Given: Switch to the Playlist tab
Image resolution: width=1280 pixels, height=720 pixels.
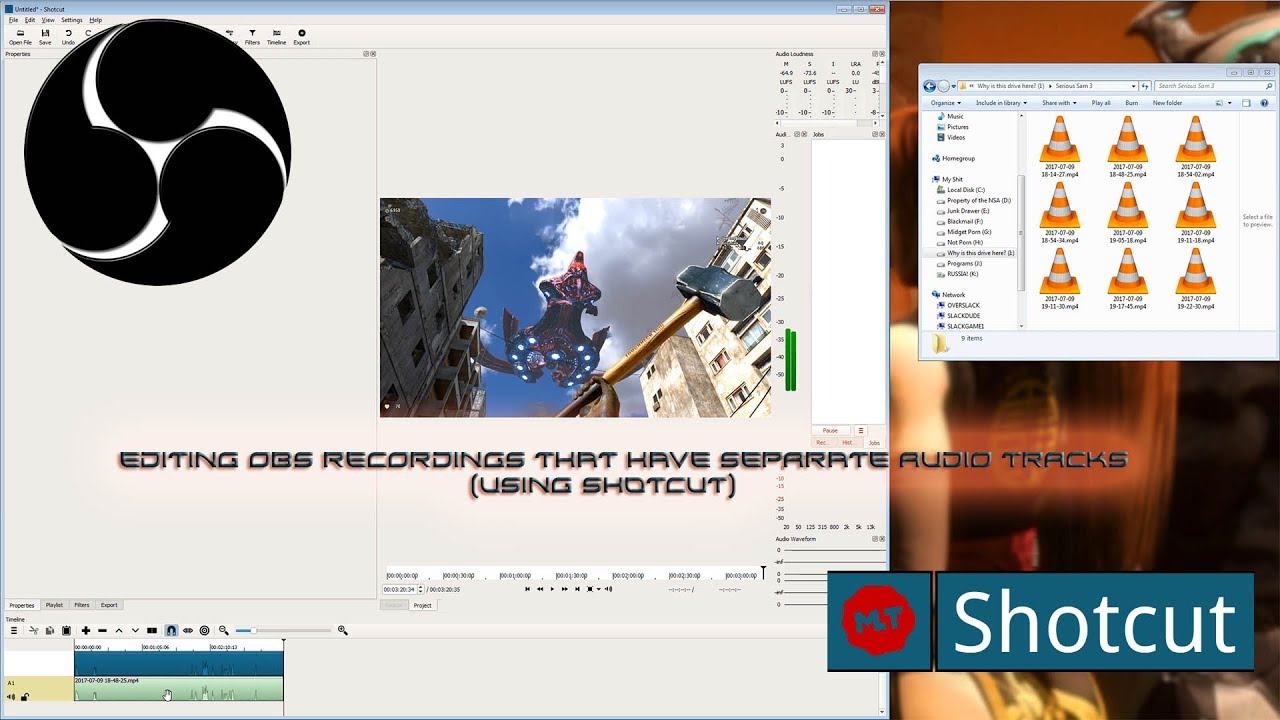Looking at the screenshot, I should pyautogui.click(x=54, y=605).
